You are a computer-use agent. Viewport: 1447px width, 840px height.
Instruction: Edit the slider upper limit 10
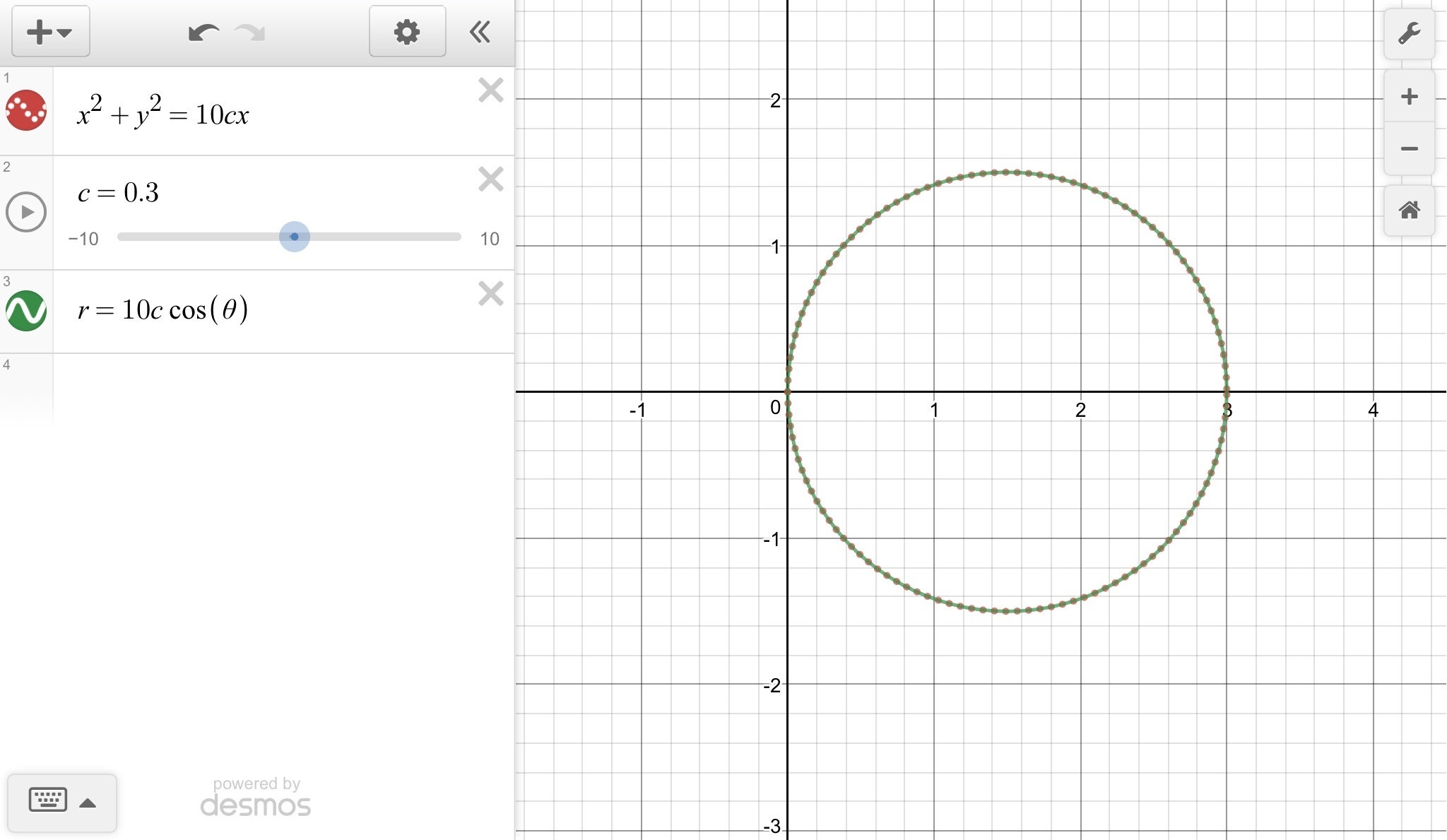(x=489, y=239)
